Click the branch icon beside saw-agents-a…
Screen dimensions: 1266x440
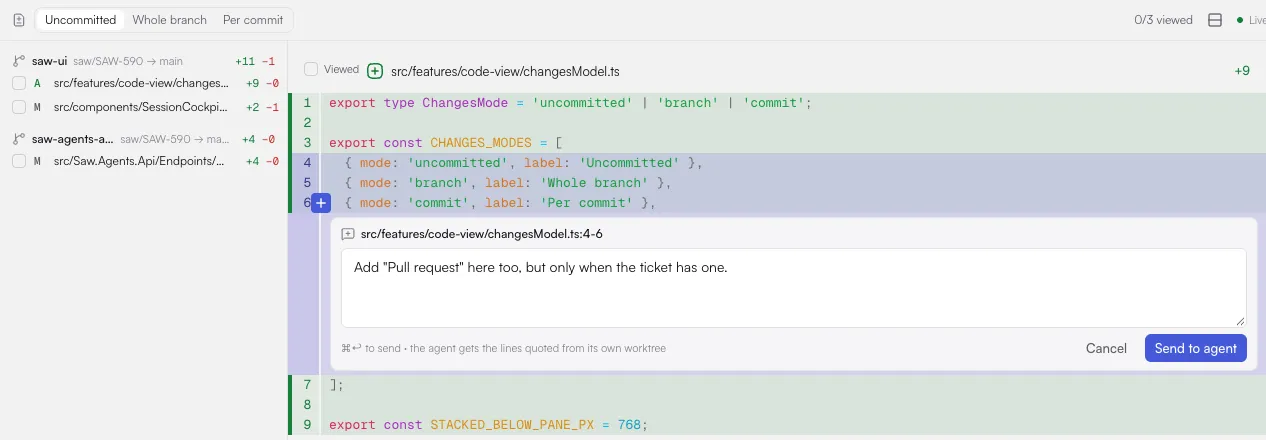pos(18,139)
